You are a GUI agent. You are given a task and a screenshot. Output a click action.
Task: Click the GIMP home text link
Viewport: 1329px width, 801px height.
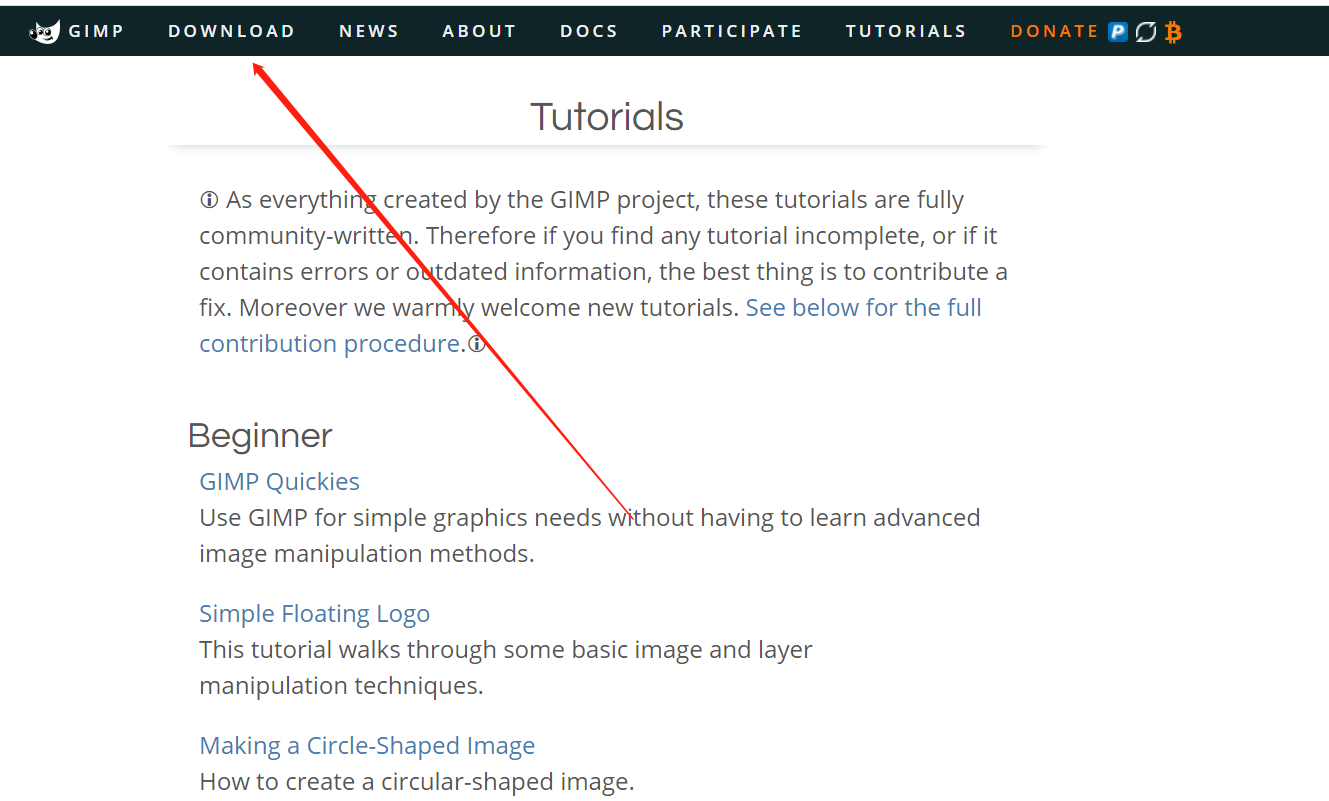click(x=96, y=31)
